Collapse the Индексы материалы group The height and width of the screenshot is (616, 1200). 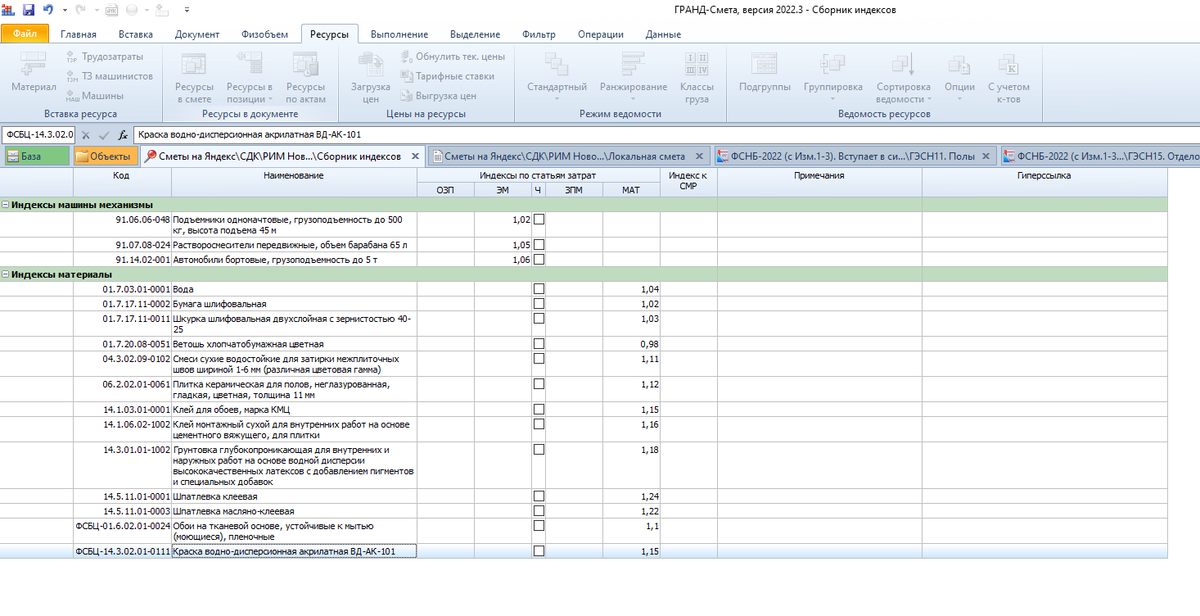click(x=6, y=274)
